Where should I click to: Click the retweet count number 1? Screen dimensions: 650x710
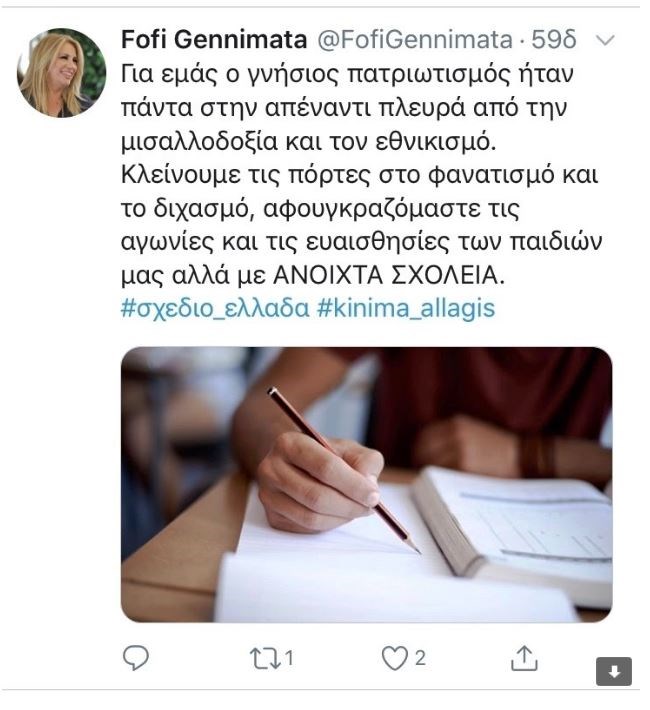click(x=289, y=658)
